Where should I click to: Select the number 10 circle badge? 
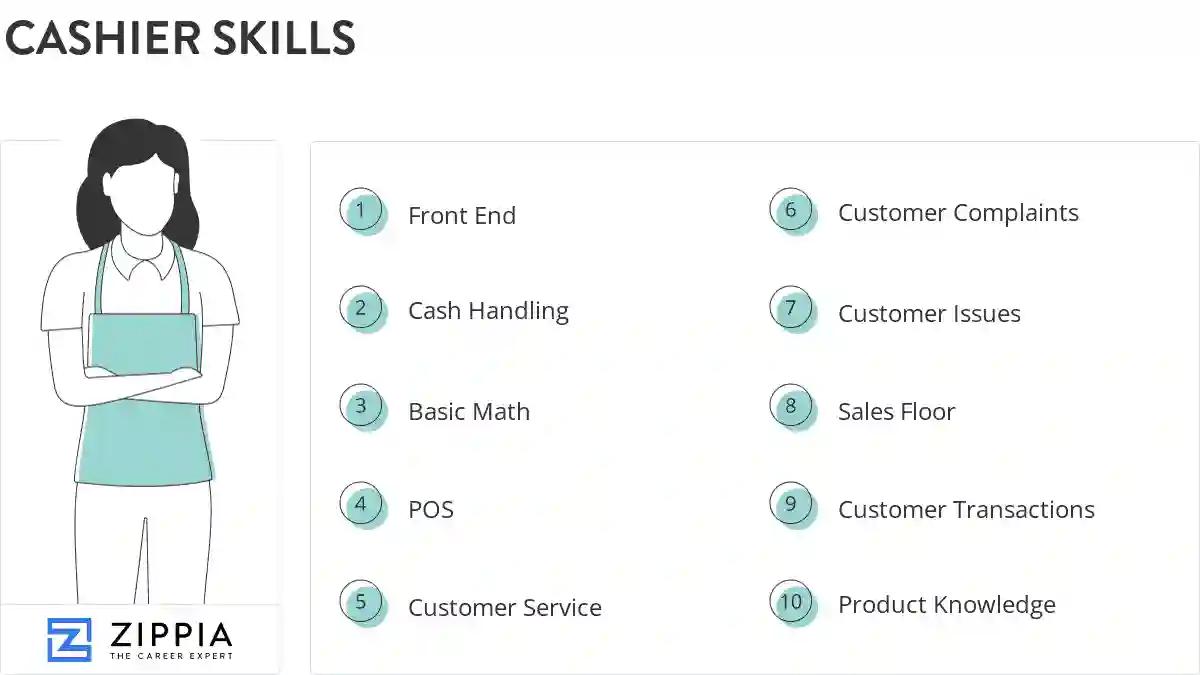792,603
